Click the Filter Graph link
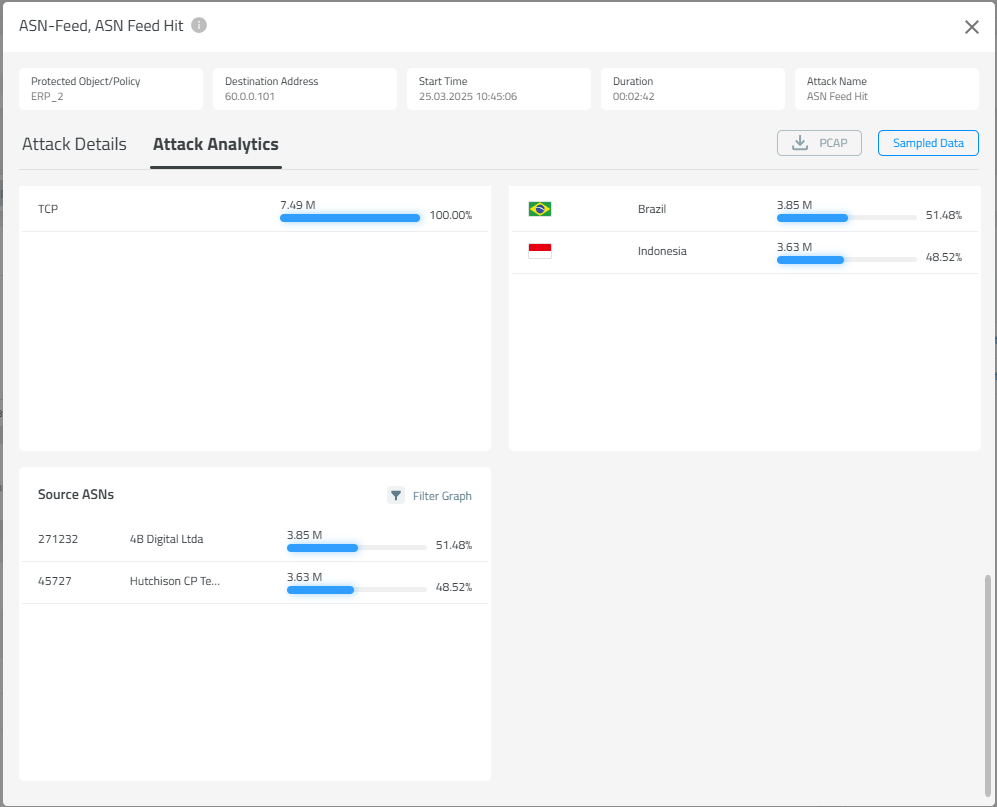 (x=442, y=496)
